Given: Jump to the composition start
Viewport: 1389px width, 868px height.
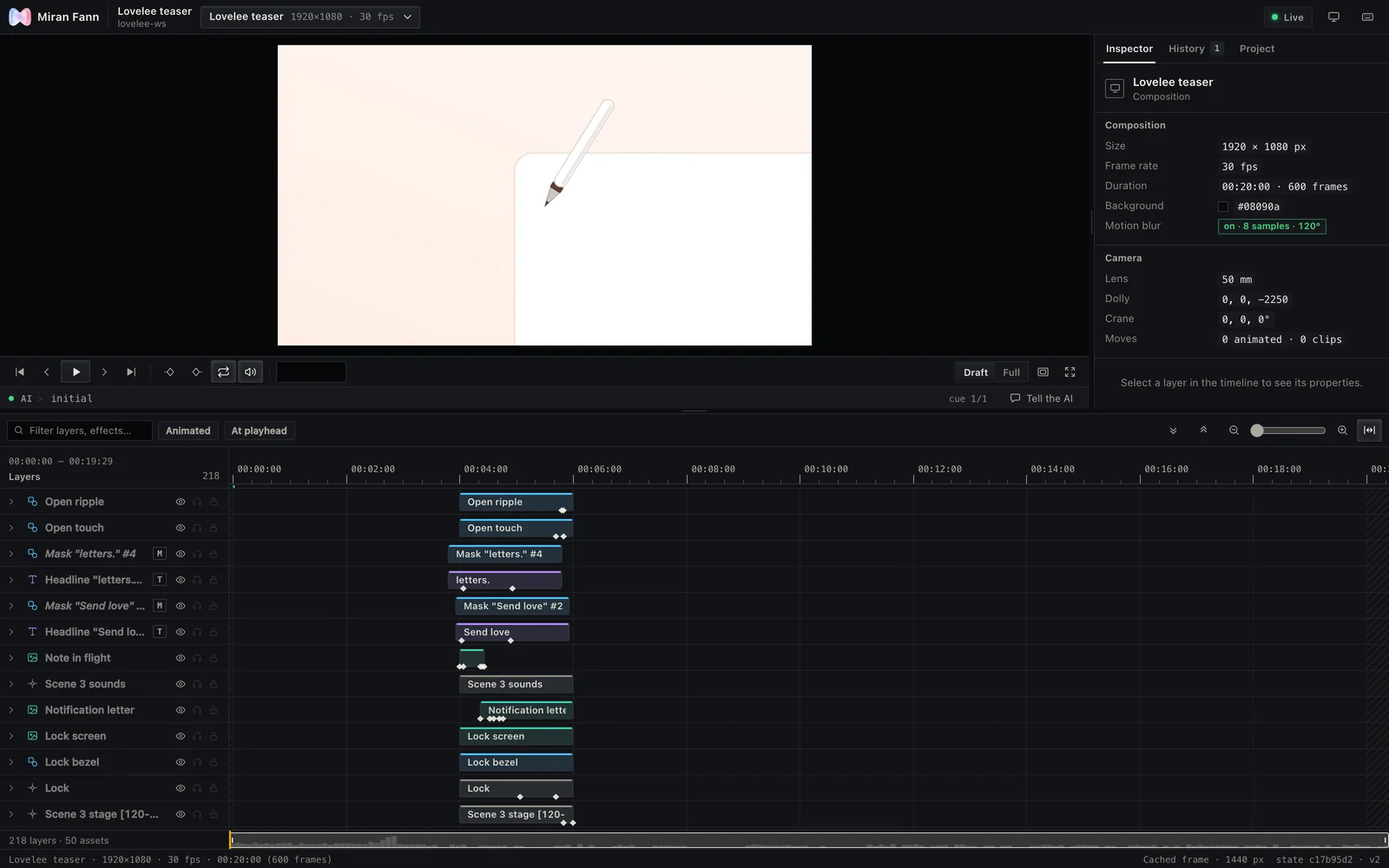Looking at the screenshot, I should point(19,372).
